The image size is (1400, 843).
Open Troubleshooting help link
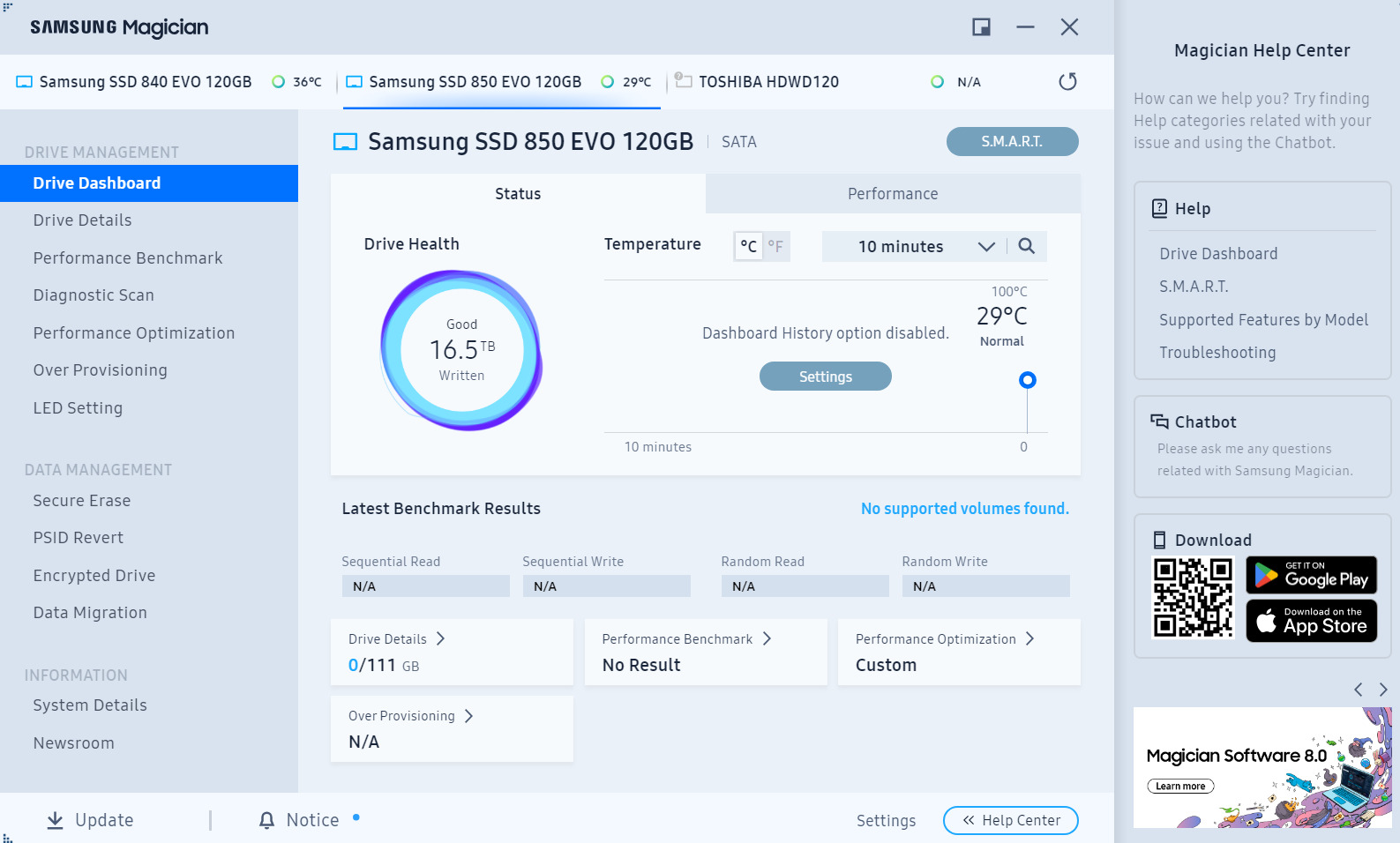[x=1217, y=353]
